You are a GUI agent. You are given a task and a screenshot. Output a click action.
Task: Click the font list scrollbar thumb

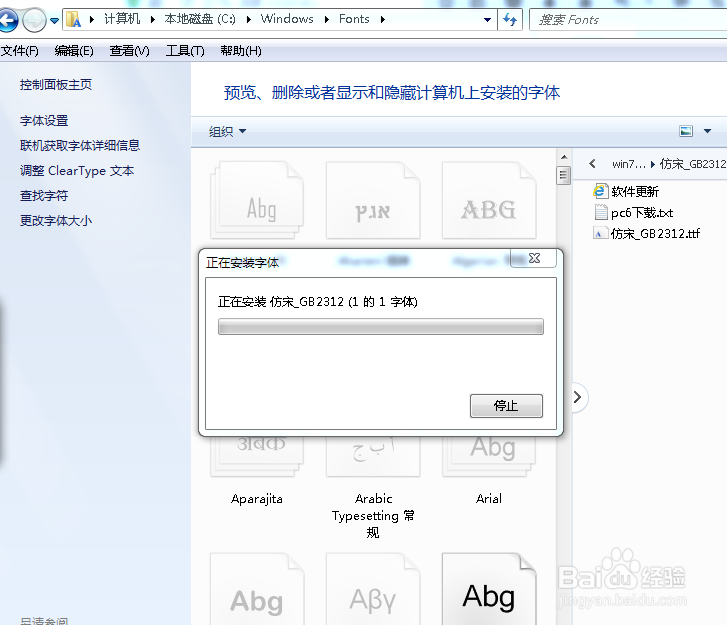564,175
